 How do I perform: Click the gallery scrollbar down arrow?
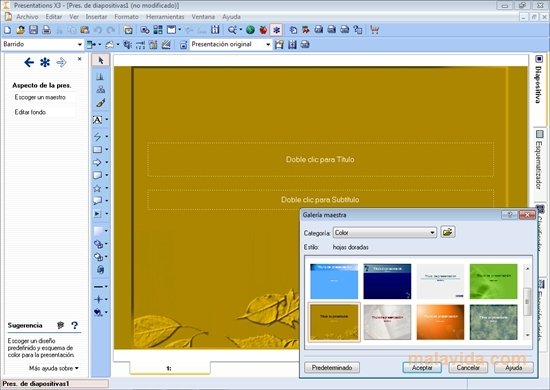click(527, 335)
